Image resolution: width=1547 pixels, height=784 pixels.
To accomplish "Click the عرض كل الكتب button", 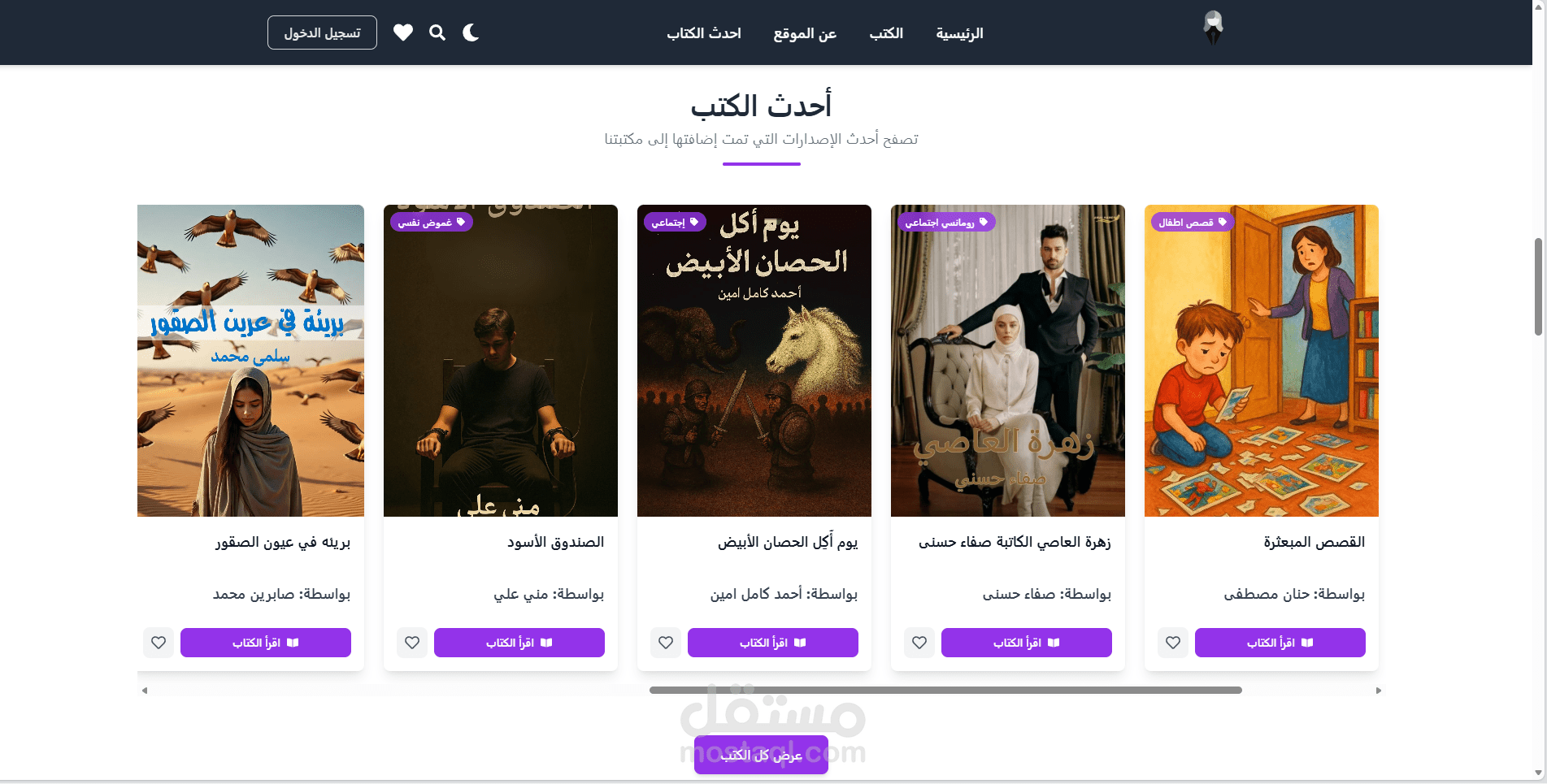I will click(x=761, y=755).
